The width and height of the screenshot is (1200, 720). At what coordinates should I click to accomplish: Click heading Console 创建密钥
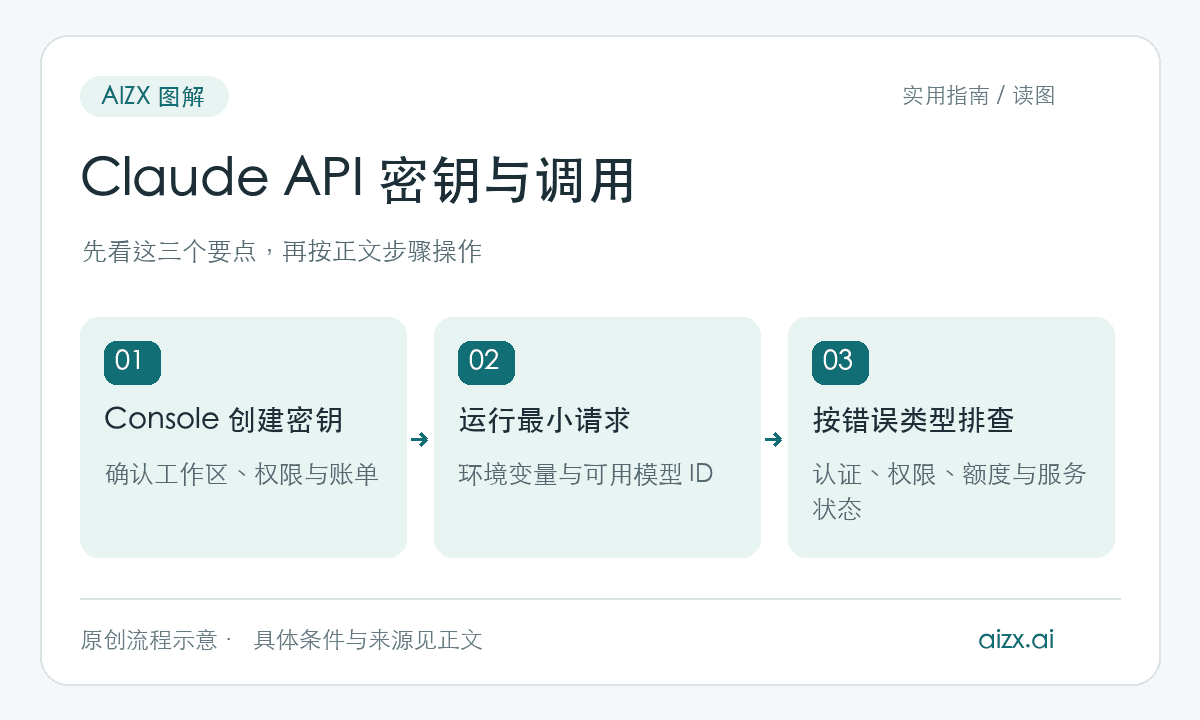pos(223,420)
